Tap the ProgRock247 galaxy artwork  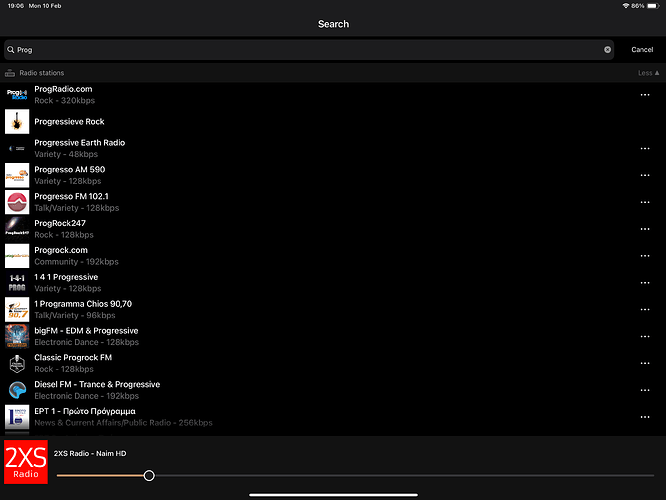click(x=17, y=229)
